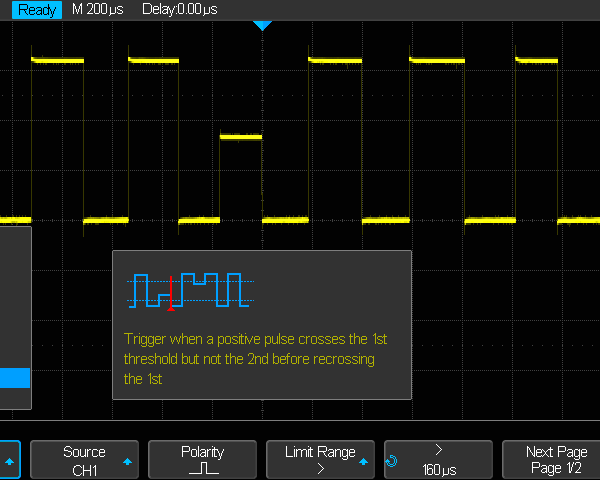Click the Ready status indicator
This screenshot has height=480, width=600.
click(34, 9)
